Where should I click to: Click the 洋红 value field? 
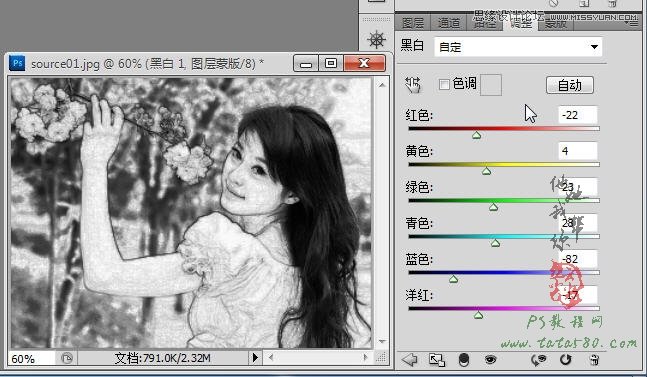(578, 295)
